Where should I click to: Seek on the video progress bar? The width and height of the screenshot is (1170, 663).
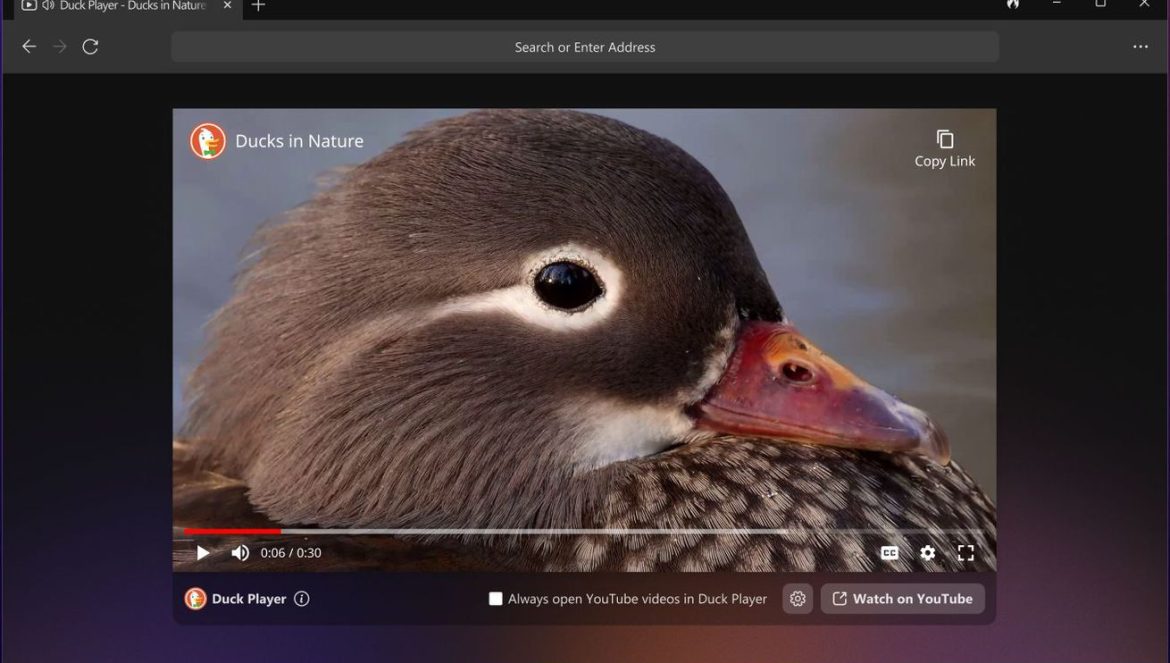tap(584, 532)
